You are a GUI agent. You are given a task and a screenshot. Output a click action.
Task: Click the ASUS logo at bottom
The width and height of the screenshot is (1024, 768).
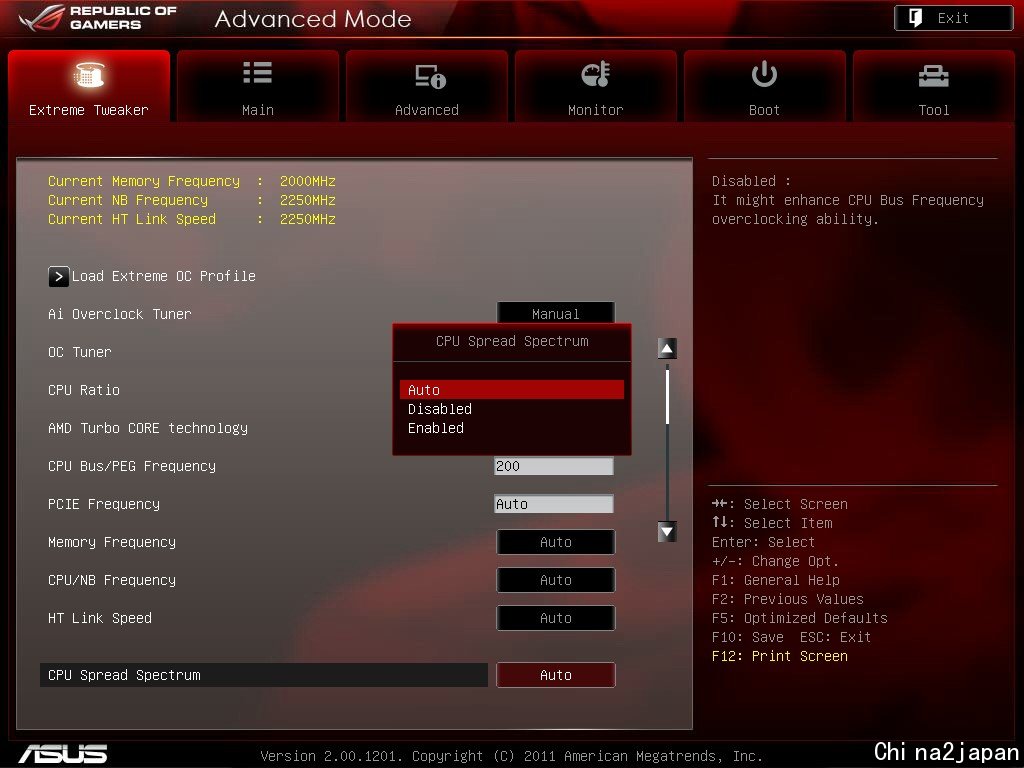(x=63, y=754)
